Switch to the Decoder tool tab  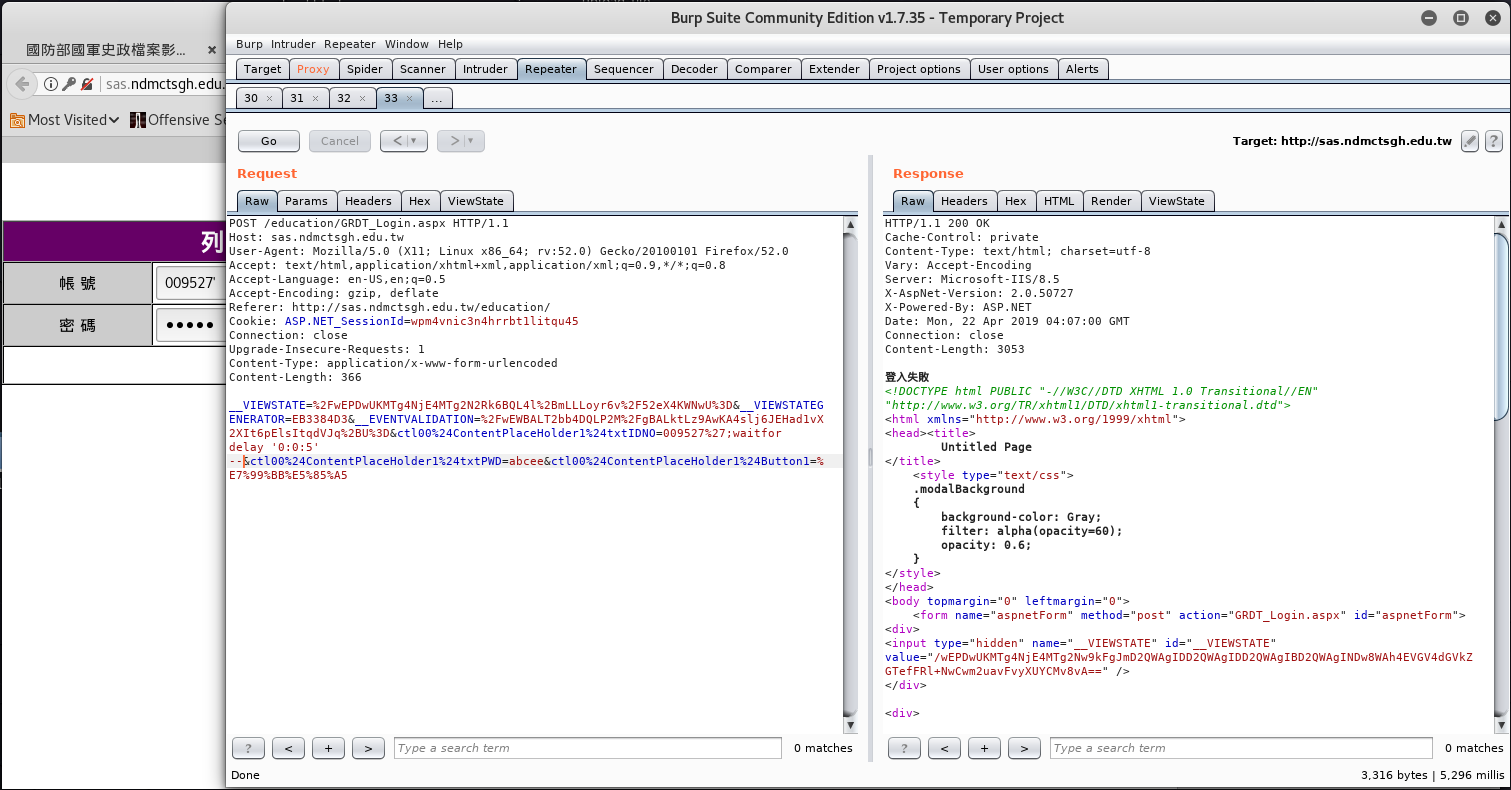tap(694, 69)
